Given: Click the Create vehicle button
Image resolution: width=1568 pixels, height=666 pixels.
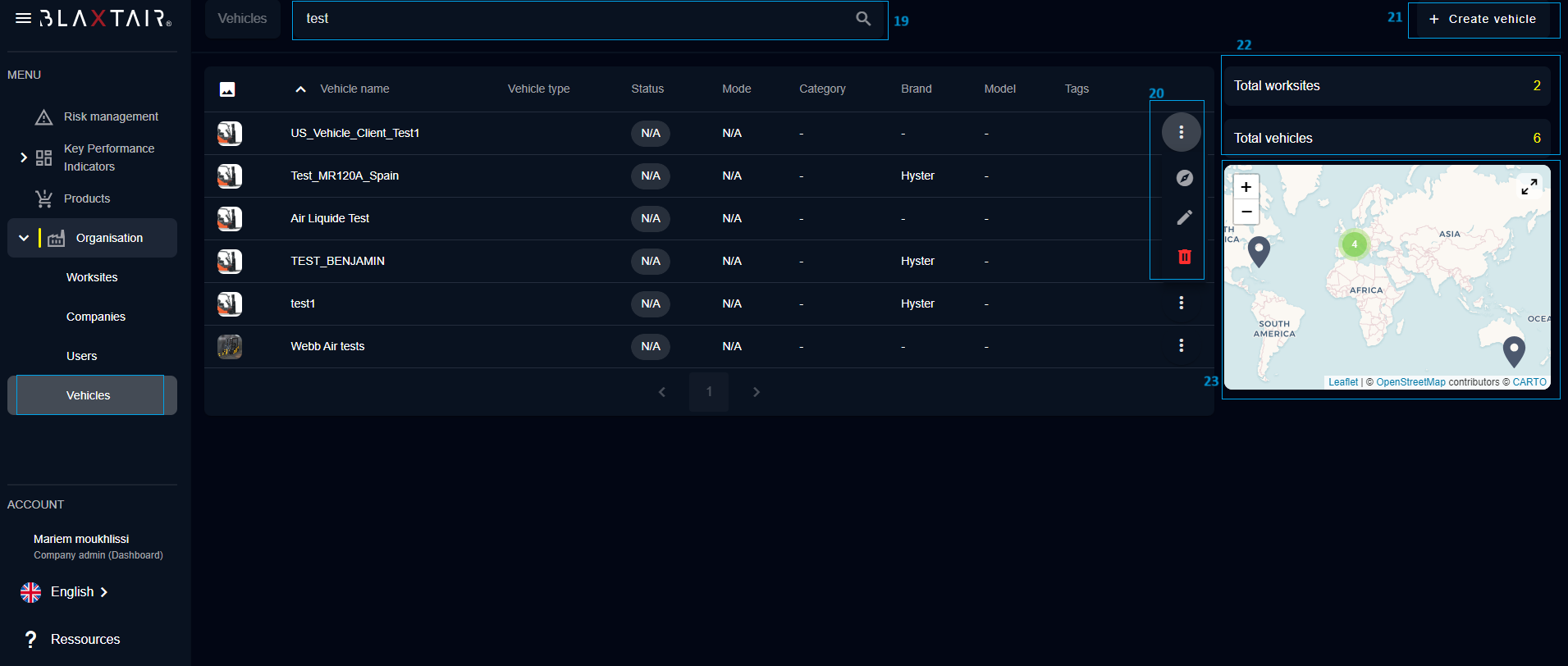Looking at the screenshot, I should point(1483,19).
